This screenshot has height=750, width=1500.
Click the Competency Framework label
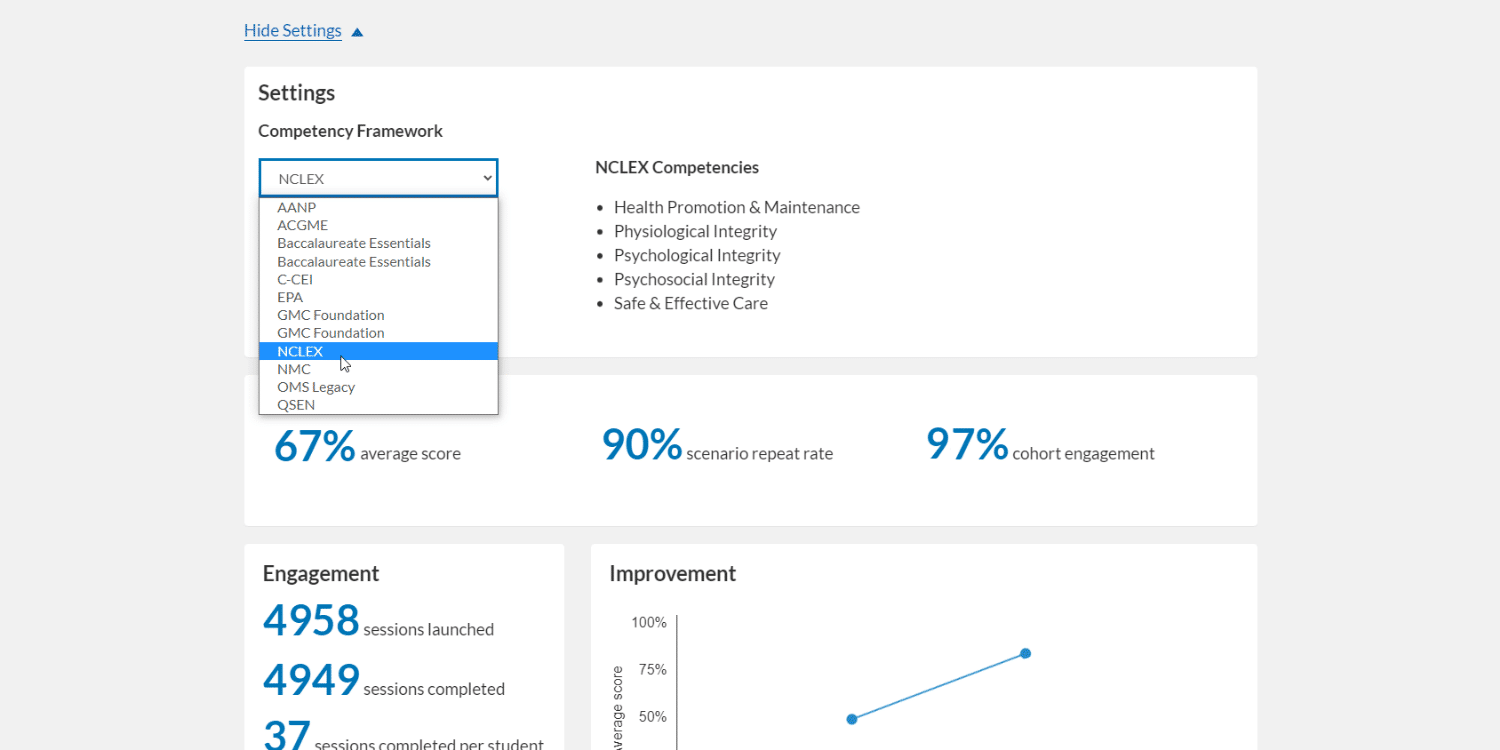pyautogui.click(x=350, y=131)
